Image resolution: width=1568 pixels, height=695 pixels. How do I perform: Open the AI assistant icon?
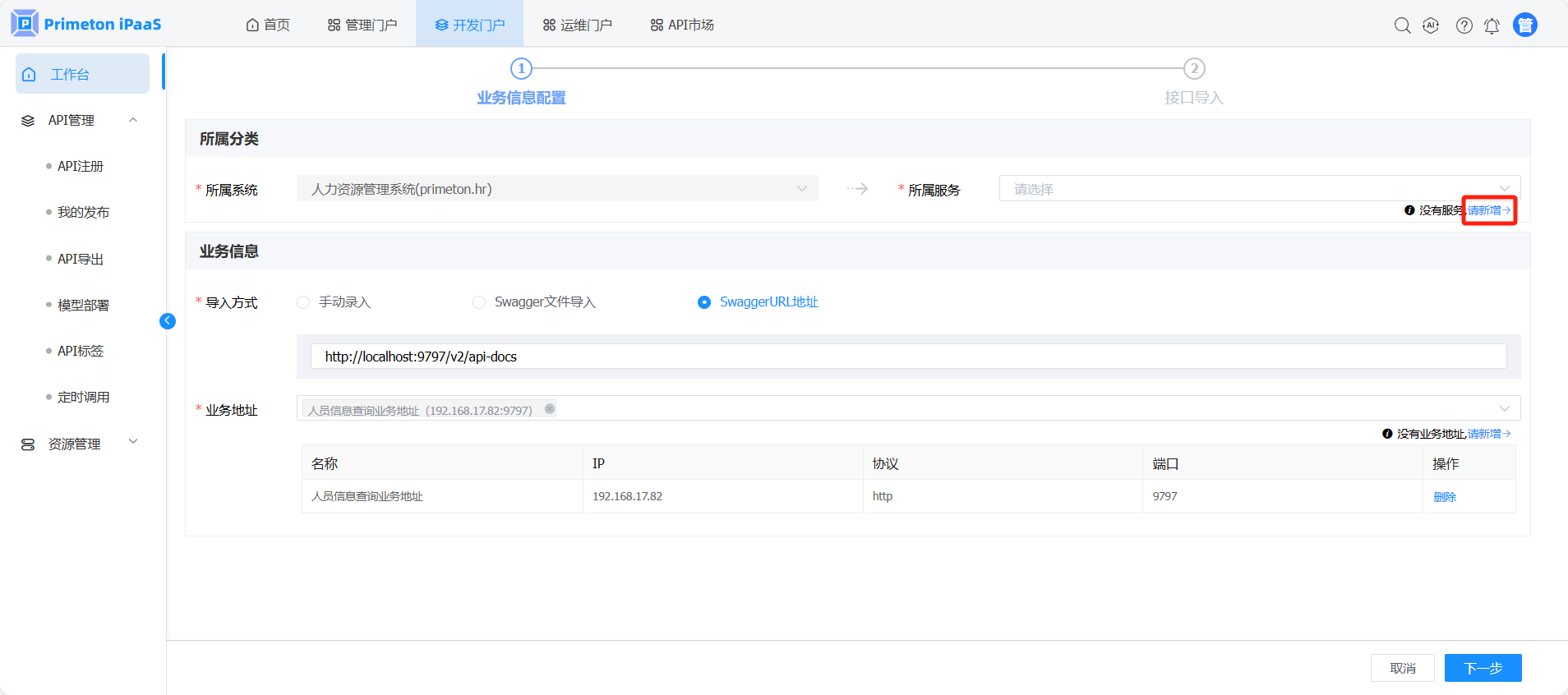coord(1431,25)
